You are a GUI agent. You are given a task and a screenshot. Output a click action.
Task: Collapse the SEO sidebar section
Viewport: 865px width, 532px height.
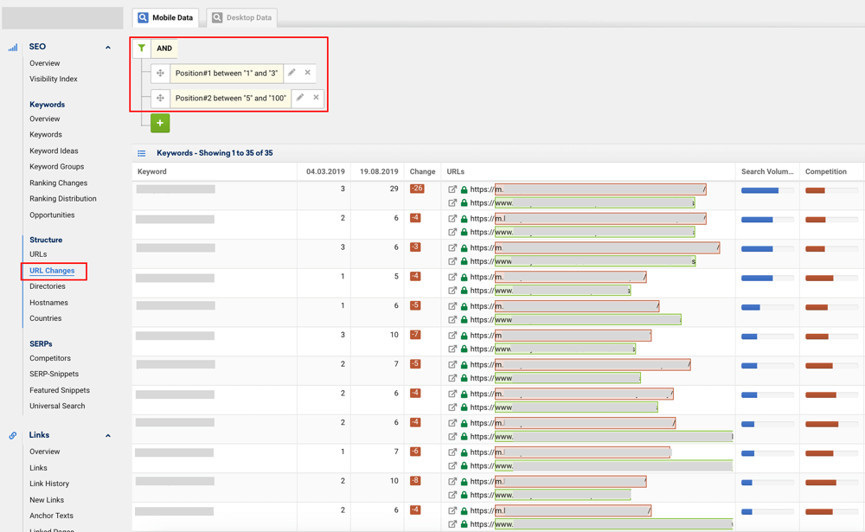pyautogui.click(x=108, y=47)
